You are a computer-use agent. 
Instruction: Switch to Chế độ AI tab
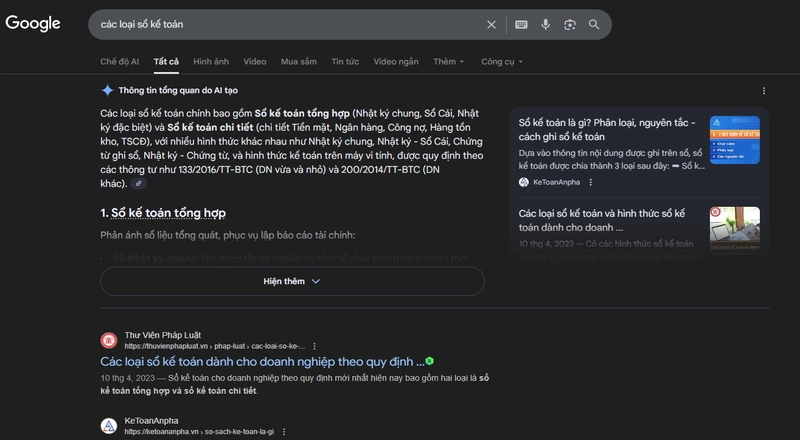coord(119,62)
